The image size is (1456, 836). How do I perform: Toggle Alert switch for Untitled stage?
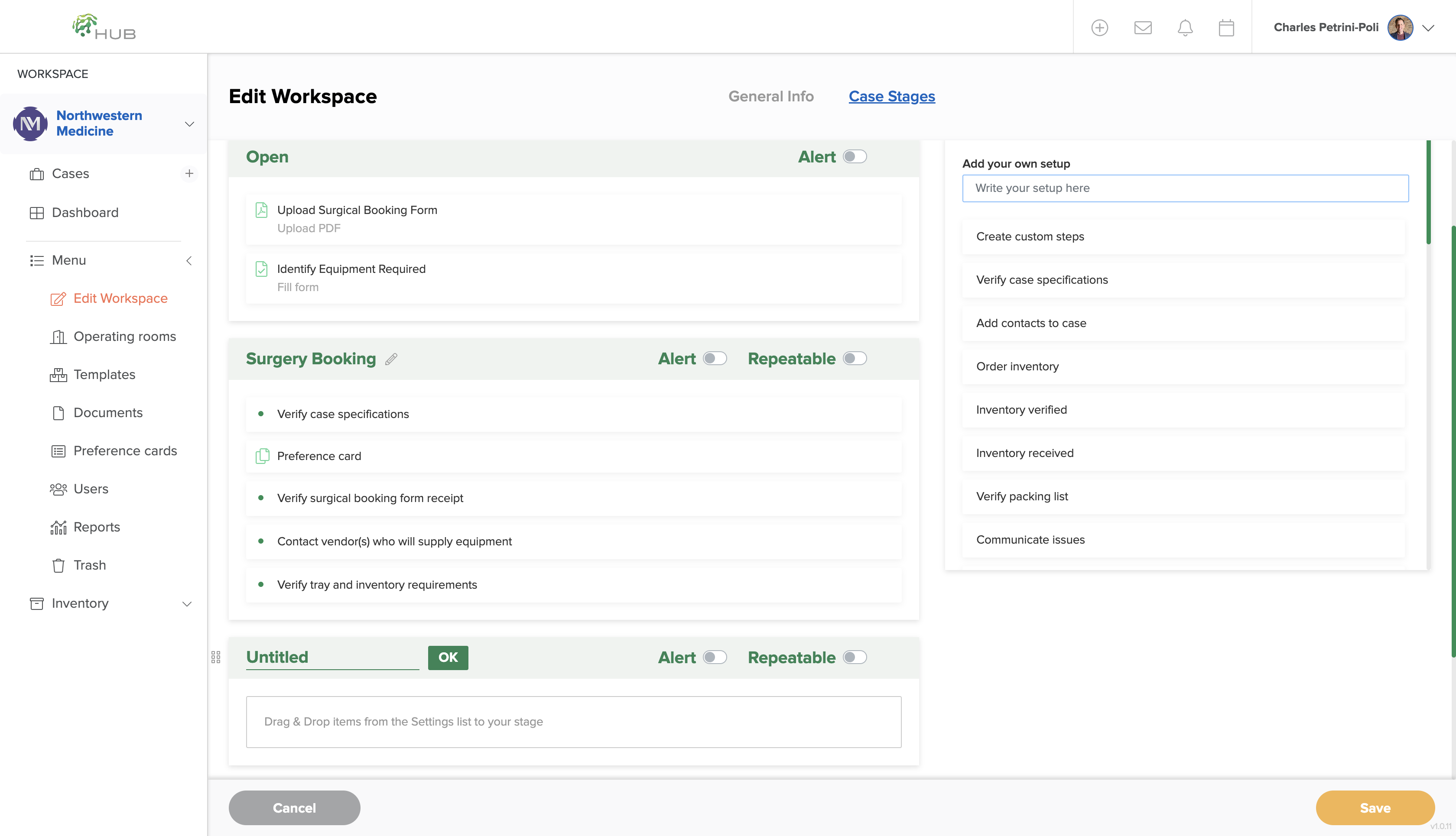[x=715, y=658]
